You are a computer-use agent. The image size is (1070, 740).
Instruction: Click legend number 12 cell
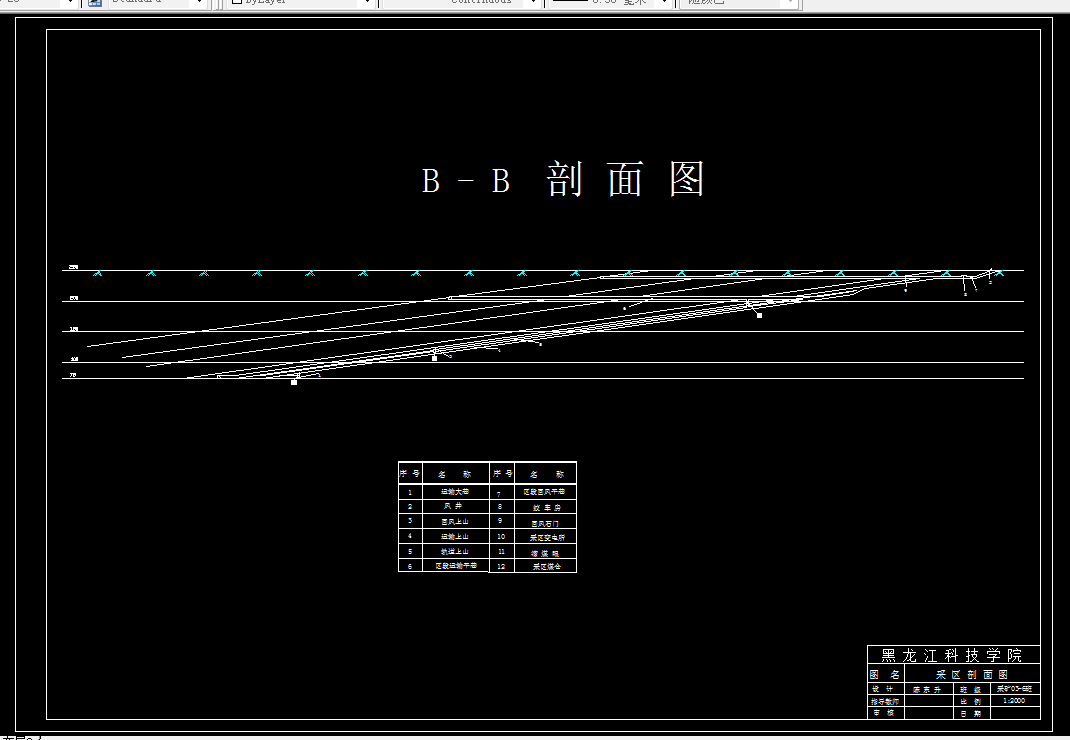(501, 566)
